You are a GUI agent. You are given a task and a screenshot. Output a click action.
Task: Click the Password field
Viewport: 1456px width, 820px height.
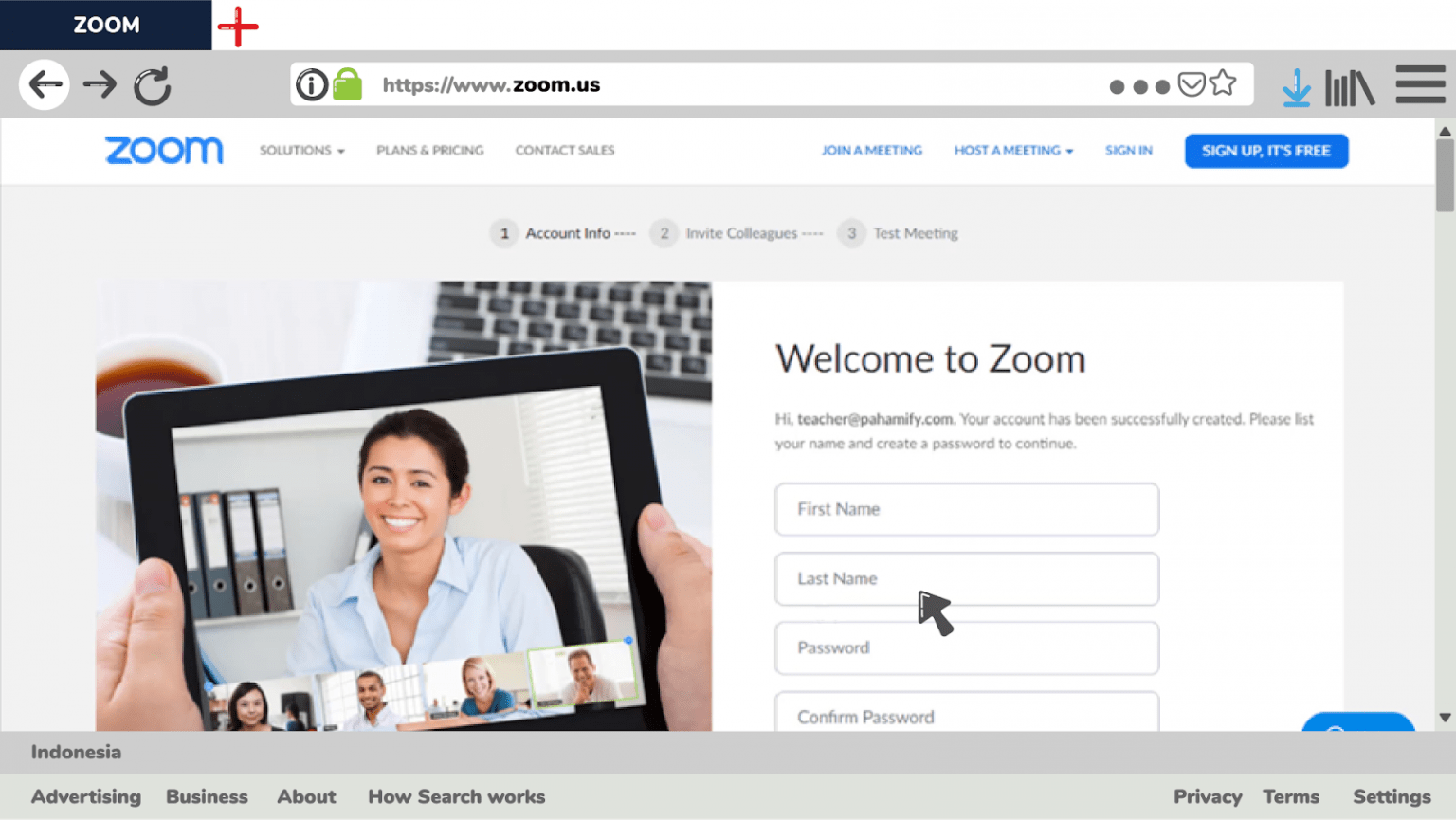pyautogui.click(x=967, y=647)
